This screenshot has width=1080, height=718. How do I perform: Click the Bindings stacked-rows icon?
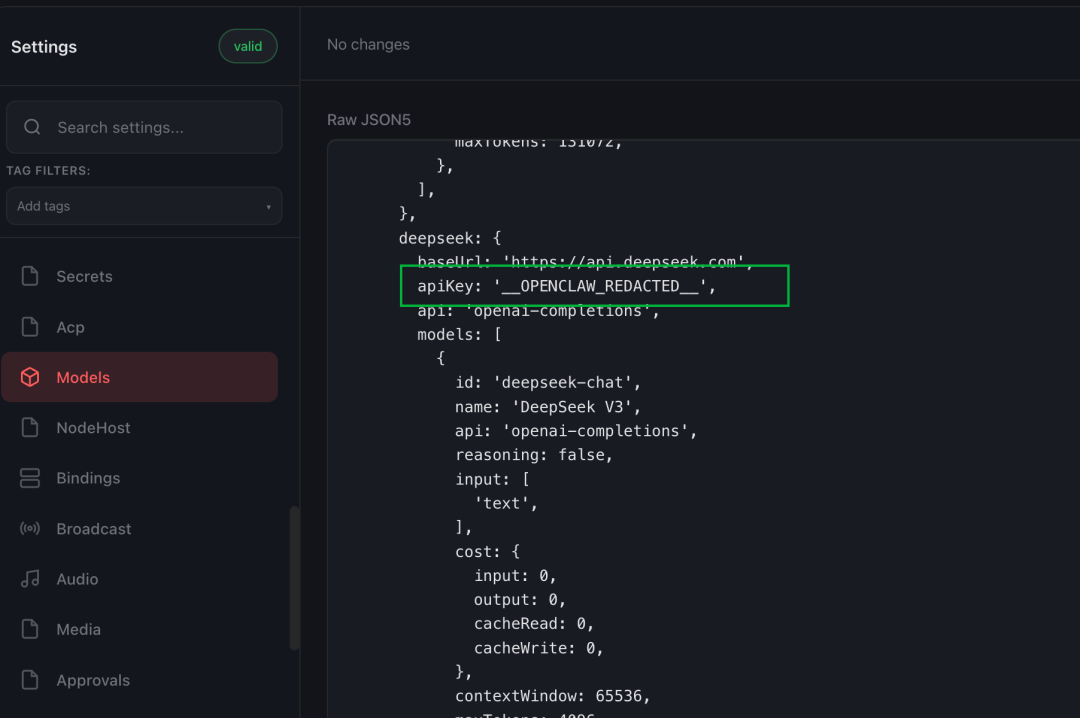click(x=30, y=478)
